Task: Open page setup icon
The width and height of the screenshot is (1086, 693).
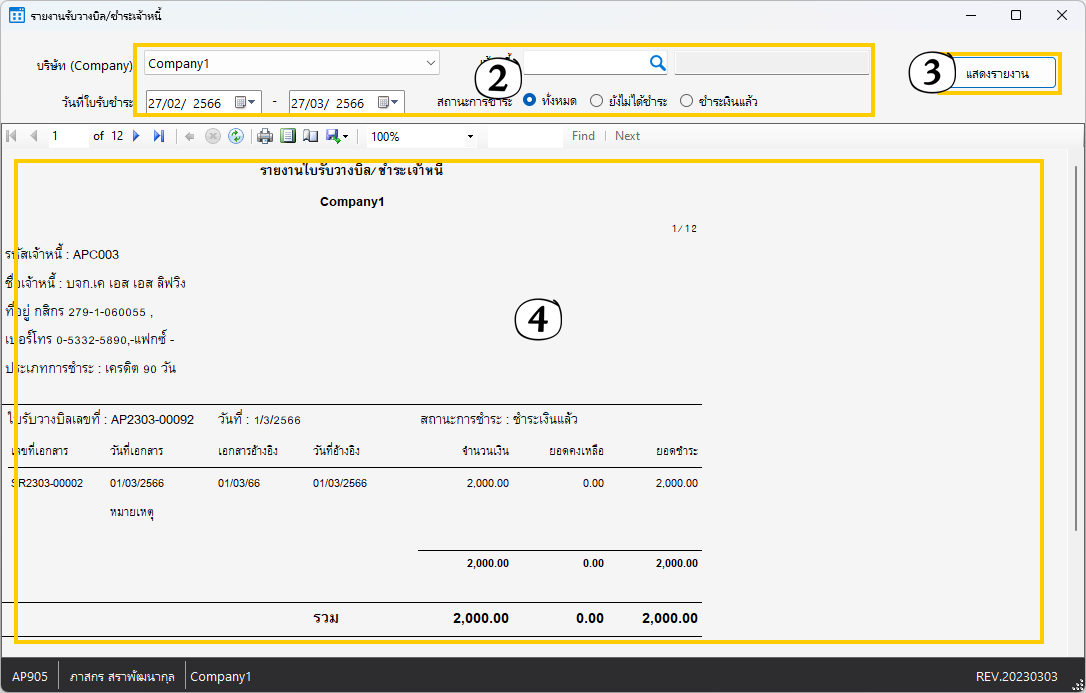Action: pos(310,136)
